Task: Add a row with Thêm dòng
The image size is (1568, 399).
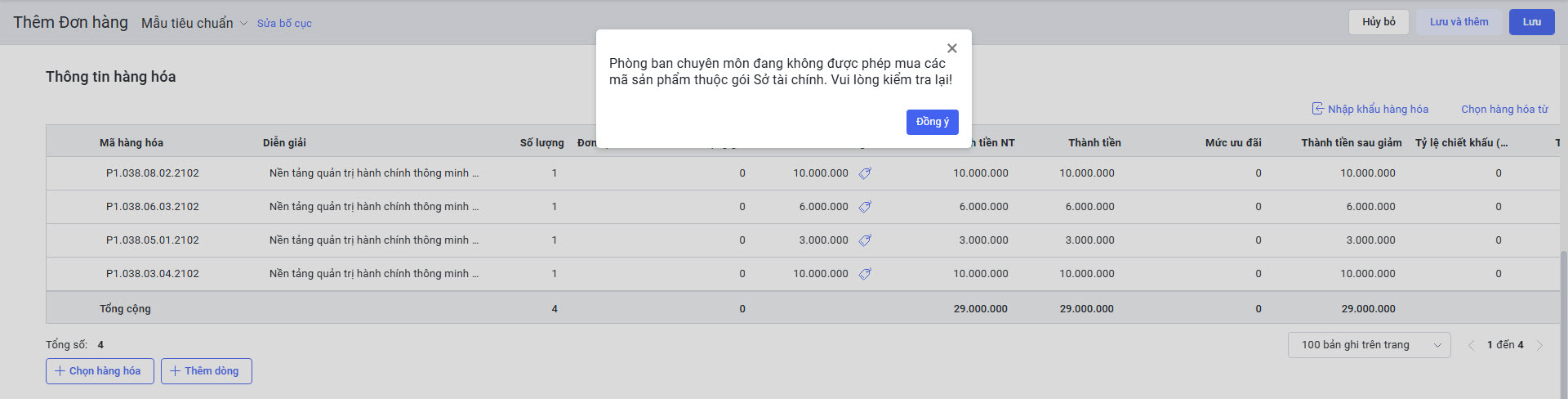Action: point(206,371)
